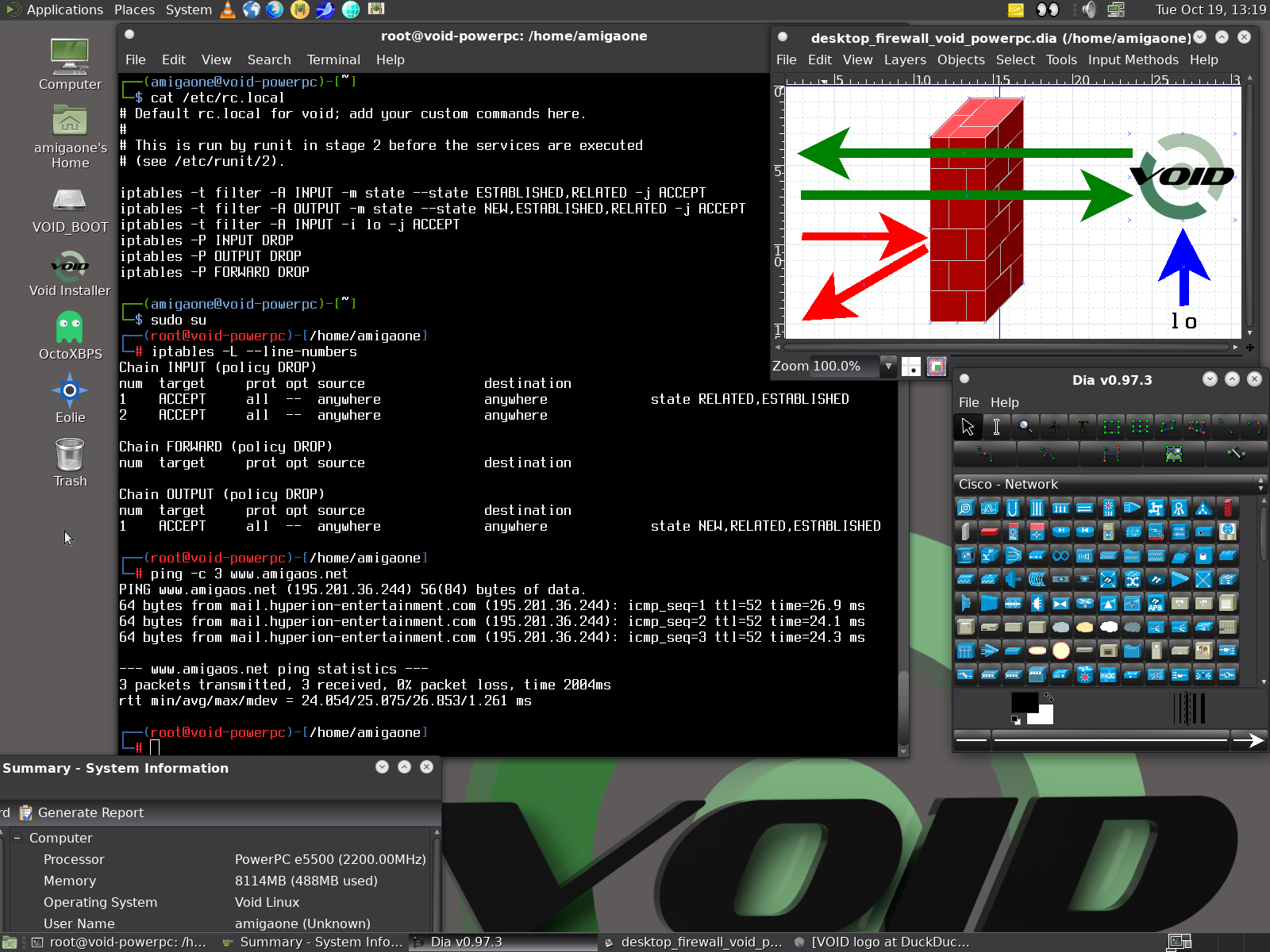Select the Polygon shape tool in Dia

[x=1168, y=427]
